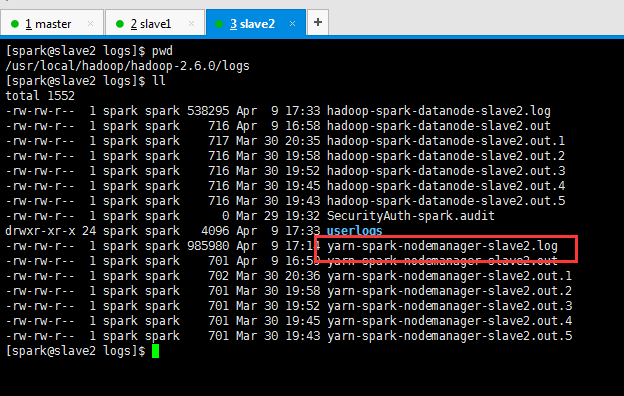Close the slave1 session tab
Screen dimensions: 624x396
tap(191, 23)
